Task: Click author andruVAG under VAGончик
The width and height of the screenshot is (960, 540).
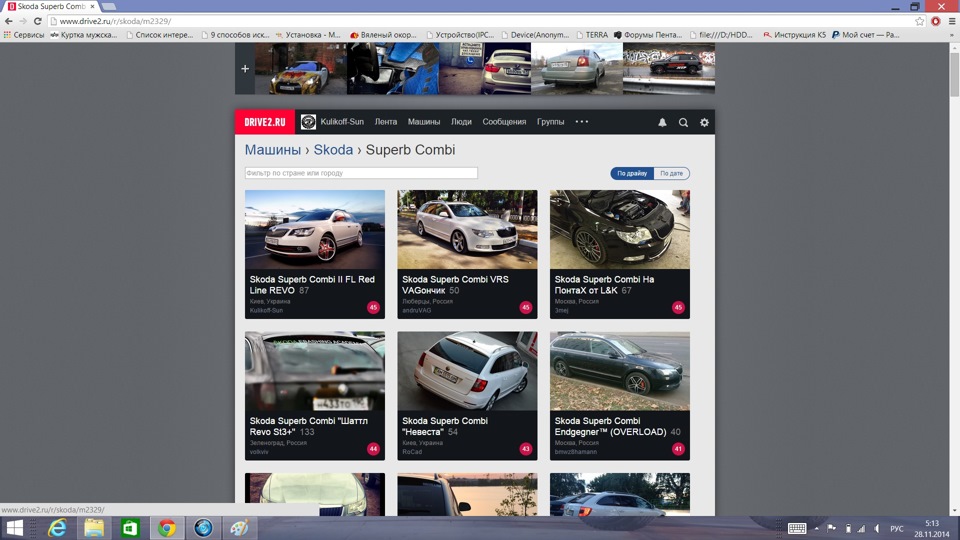Action: point(416,310)
